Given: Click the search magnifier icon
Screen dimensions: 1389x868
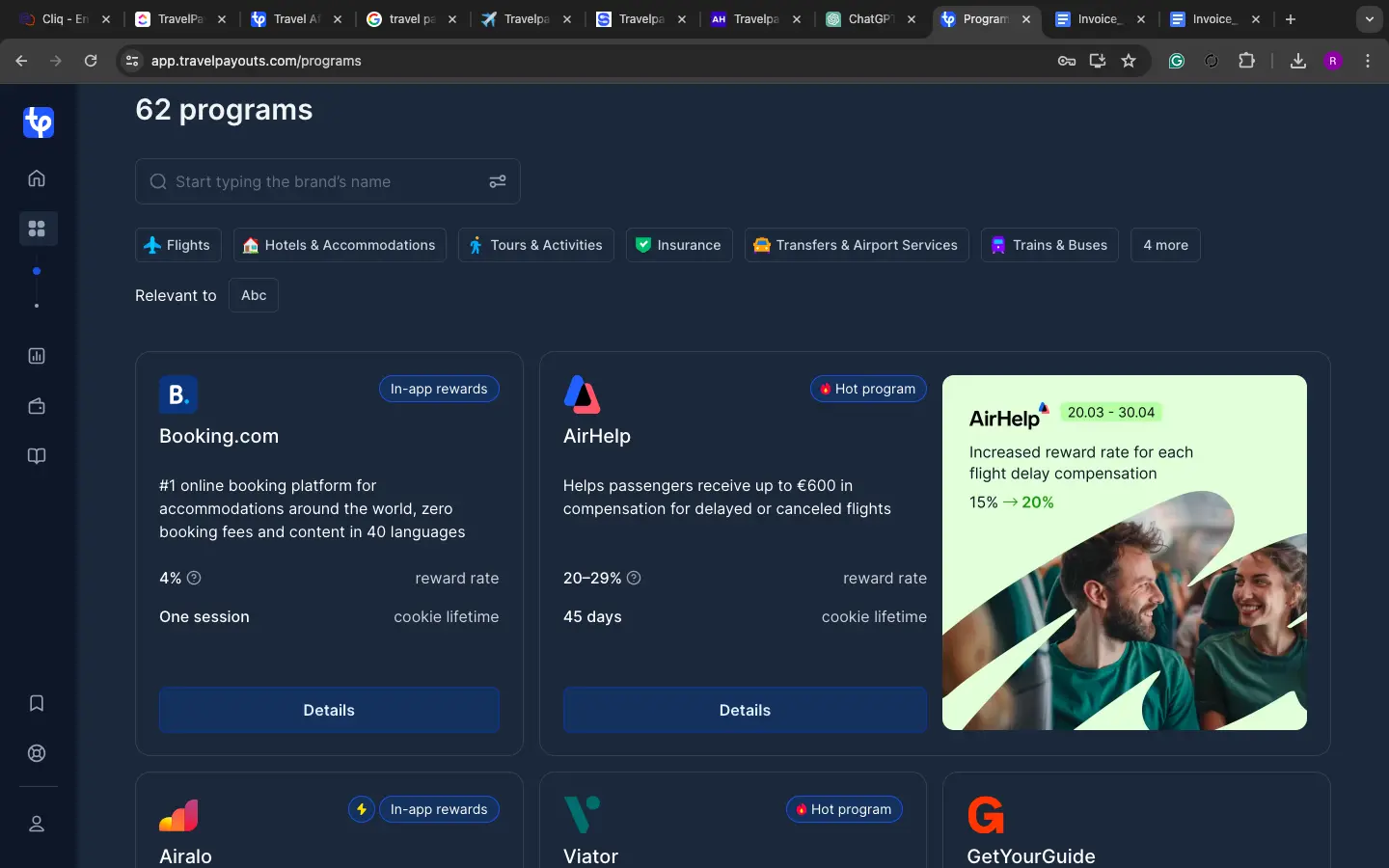Looking at the screenshot, I should [158, 181].
